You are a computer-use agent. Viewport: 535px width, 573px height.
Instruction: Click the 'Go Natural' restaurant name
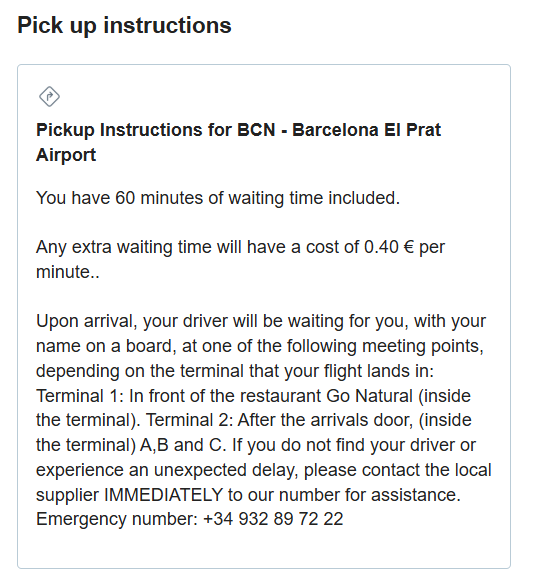(369, 396)
